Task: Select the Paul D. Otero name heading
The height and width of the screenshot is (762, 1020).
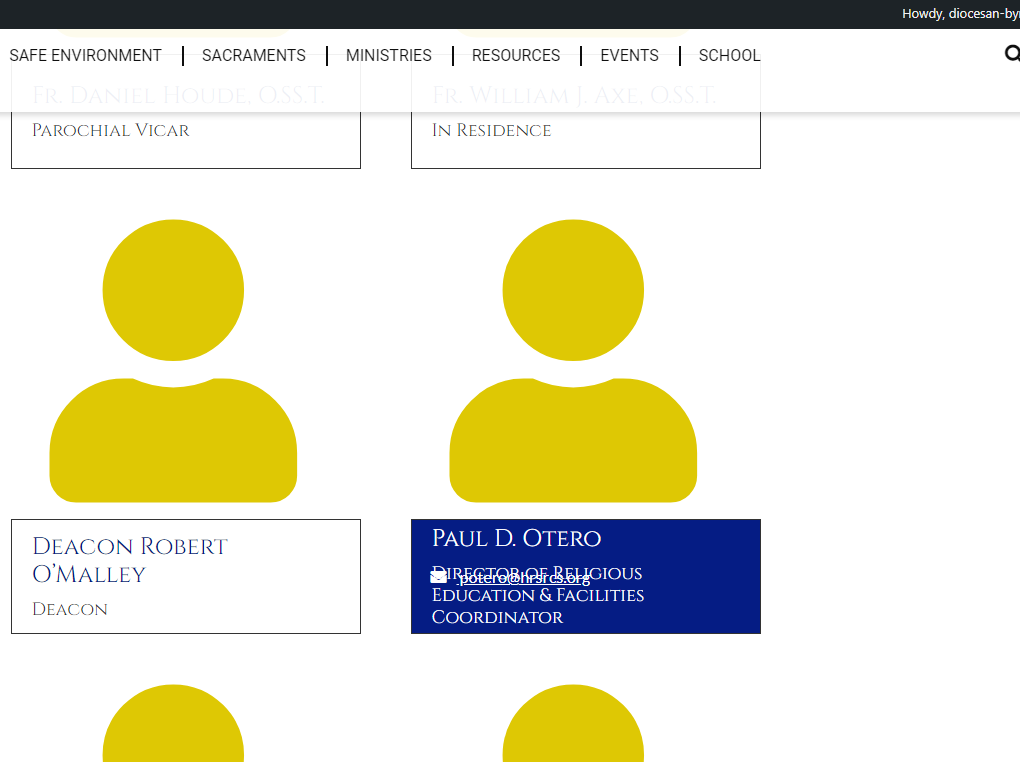Action: point(516,538)
